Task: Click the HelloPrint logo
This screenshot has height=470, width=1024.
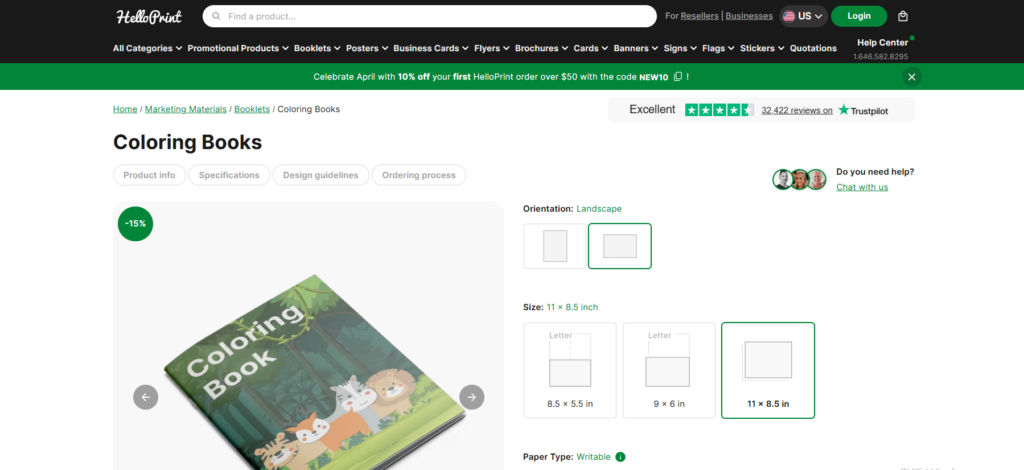Action: point(149,16)
